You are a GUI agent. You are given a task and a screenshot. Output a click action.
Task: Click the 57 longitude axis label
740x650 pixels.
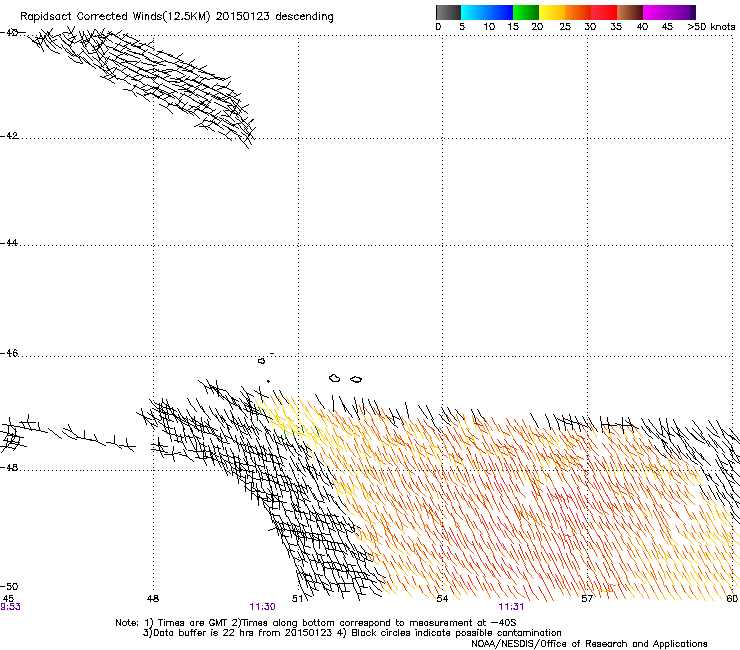587,599
